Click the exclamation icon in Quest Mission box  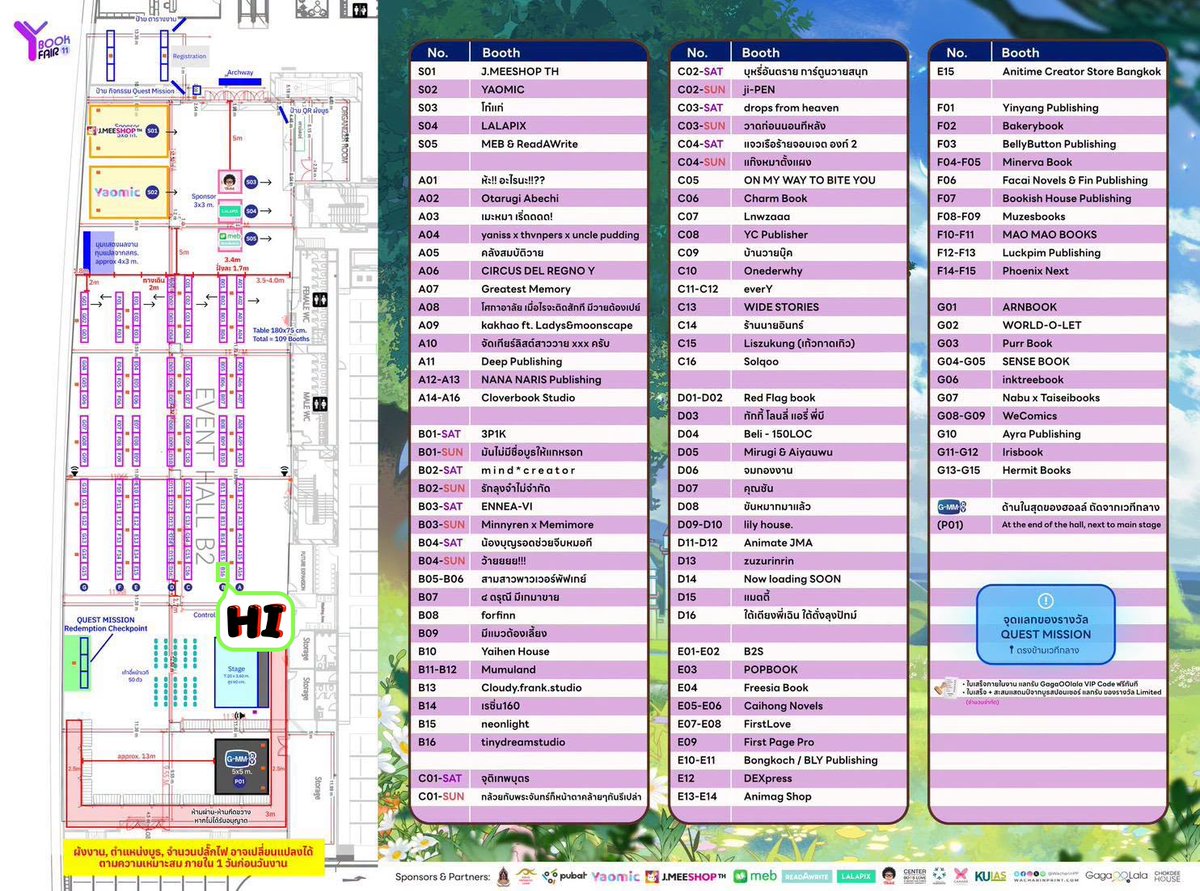pos(1045,601)
